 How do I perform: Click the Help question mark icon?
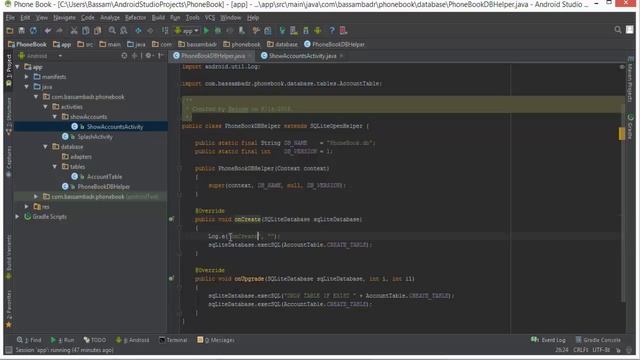(332, 31)
